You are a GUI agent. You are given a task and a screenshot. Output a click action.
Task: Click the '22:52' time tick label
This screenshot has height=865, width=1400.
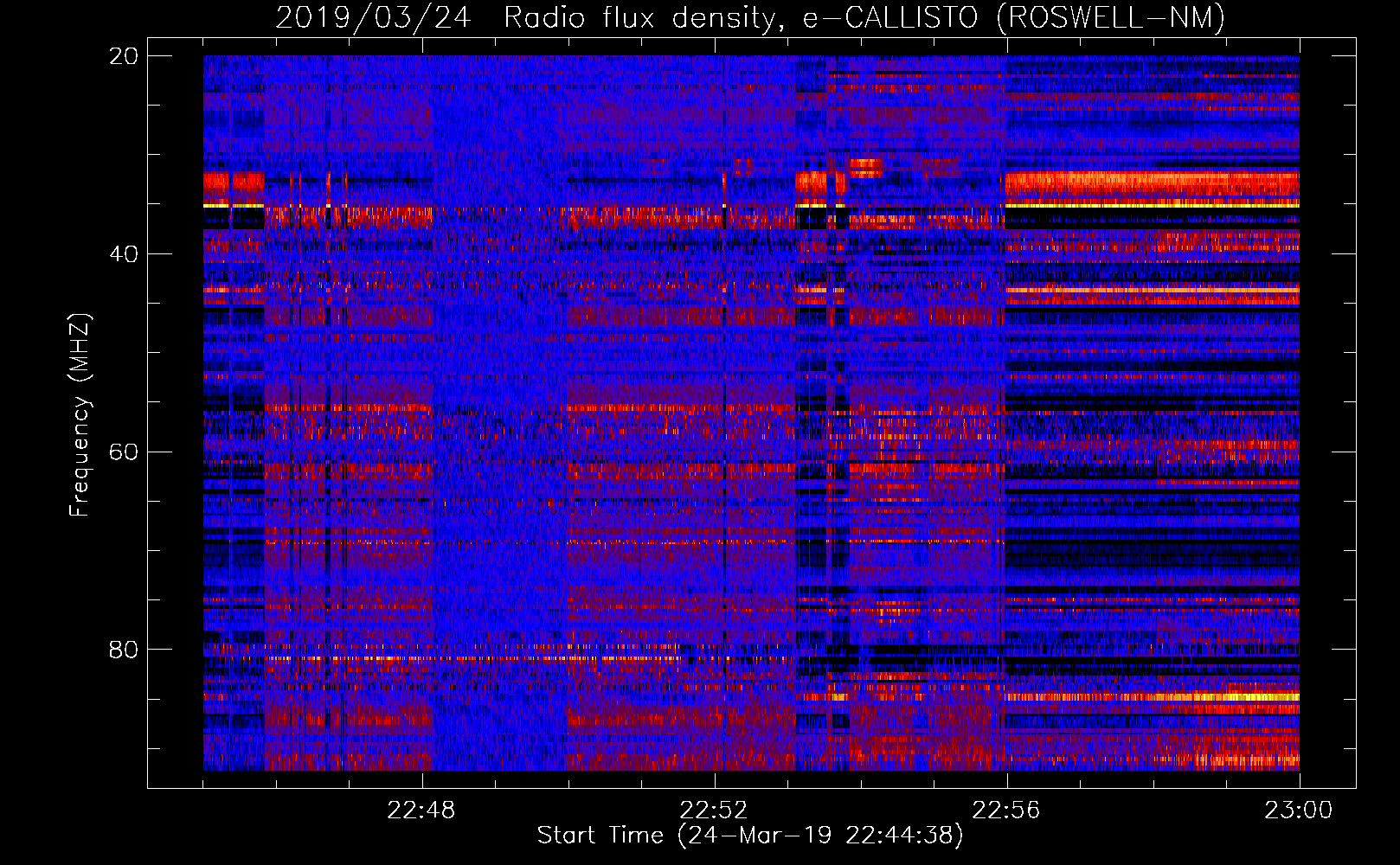coord(714,811)
